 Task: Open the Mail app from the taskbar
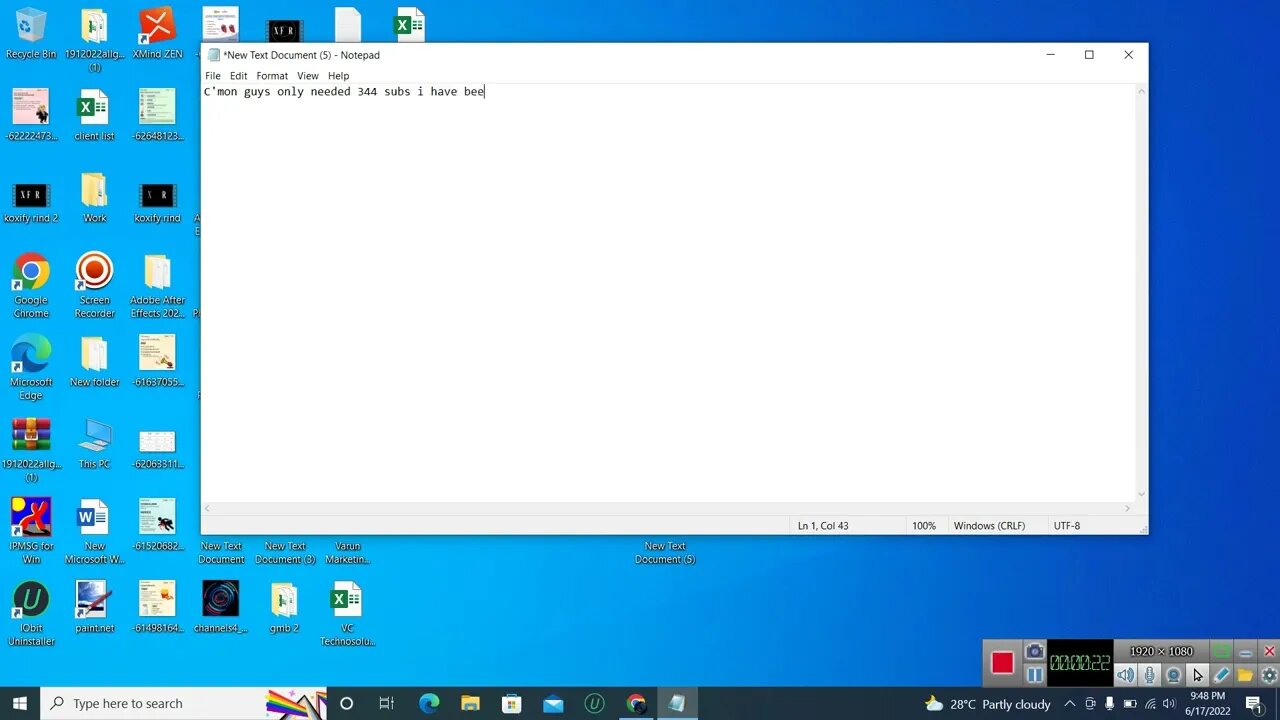click(553, 703)
